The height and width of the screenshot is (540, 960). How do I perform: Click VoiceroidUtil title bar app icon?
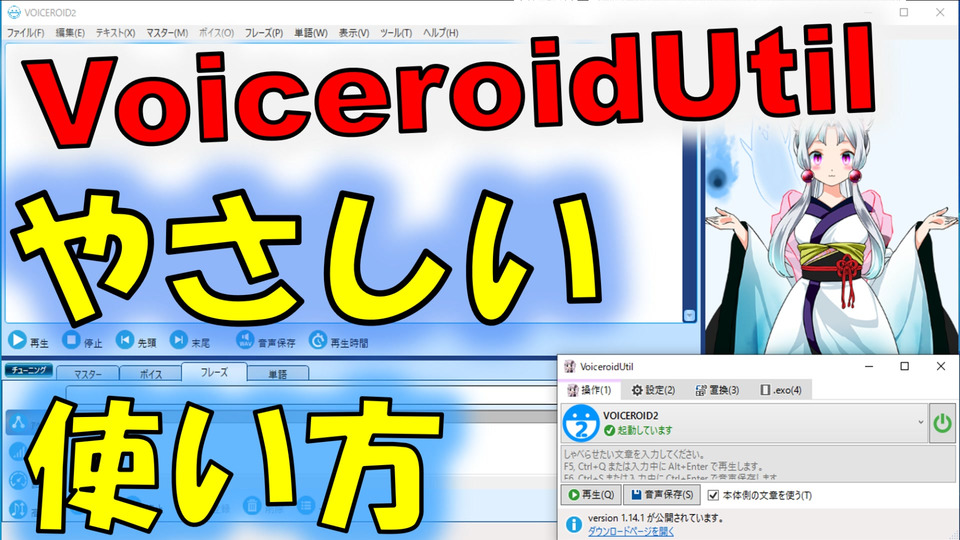click(x=570, y=367)
